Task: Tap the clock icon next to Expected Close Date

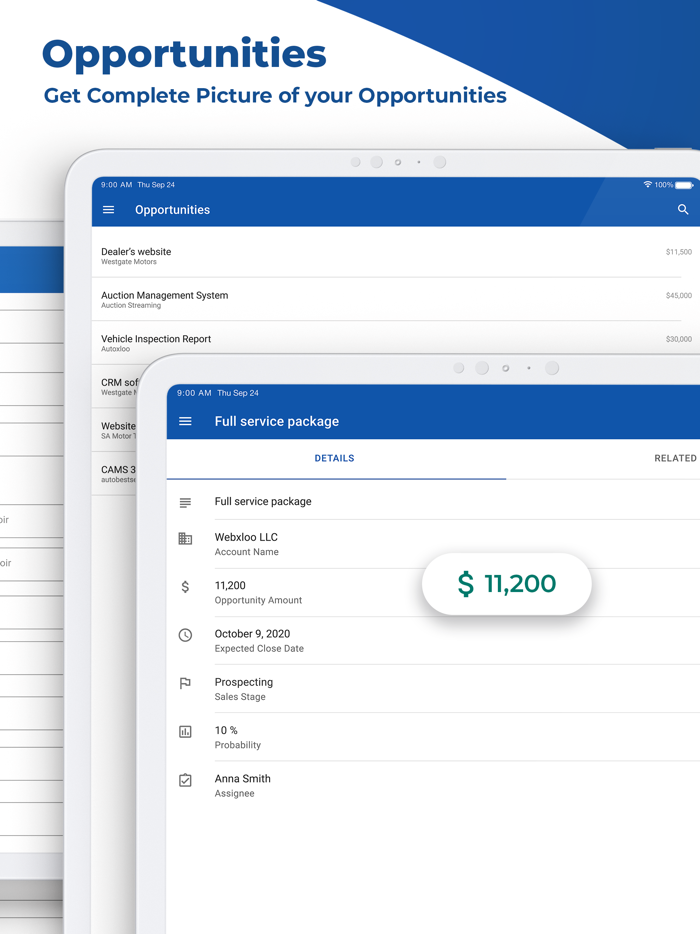Action: pos(185,635)
